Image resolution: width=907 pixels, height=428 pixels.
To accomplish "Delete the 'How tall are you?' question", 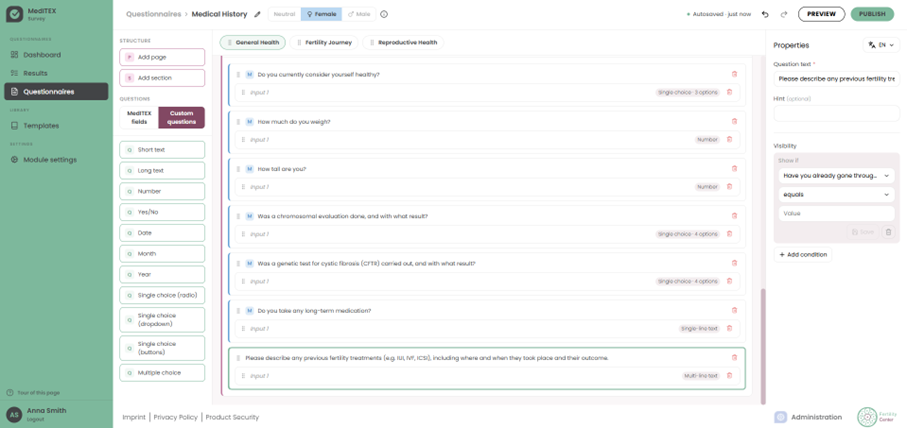I will pos(734,169).
